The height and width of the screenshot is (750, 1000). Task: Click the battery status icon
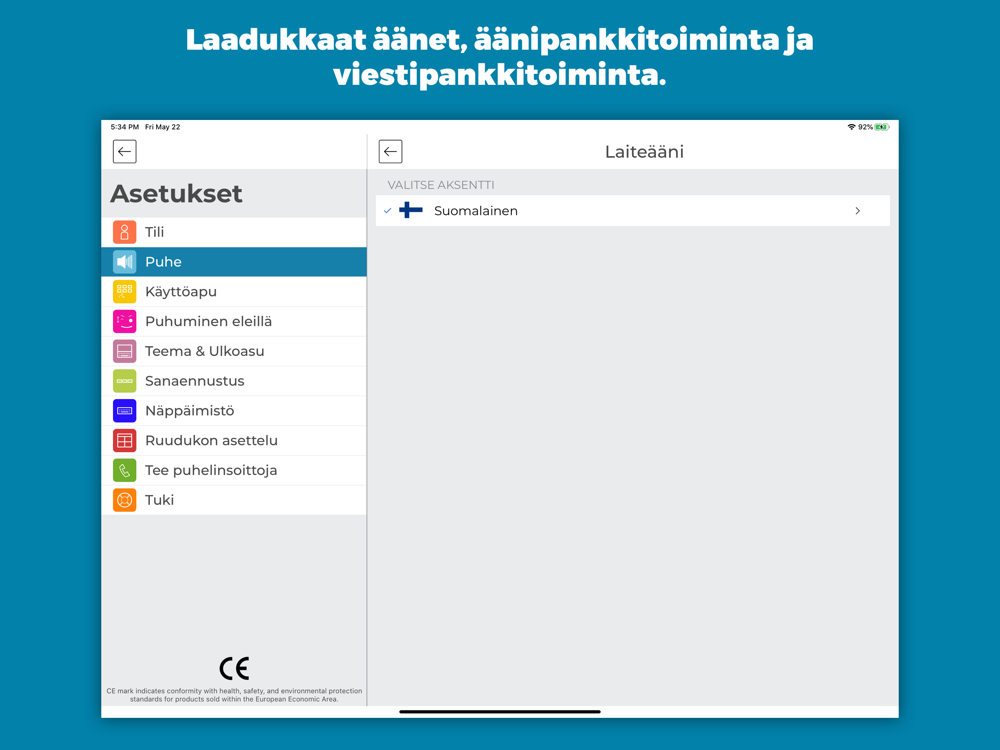coord(882,127)
